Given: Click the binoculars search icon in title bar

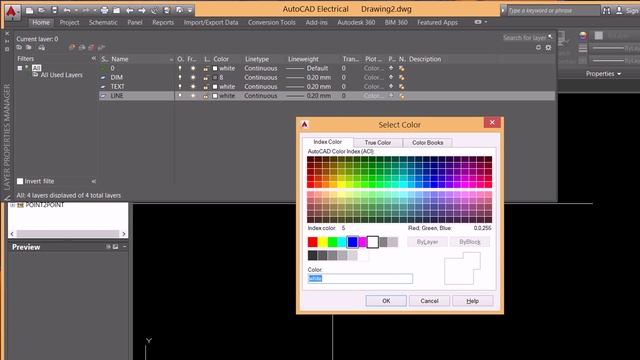Looking at the screenshot, I should [x=607, y=11].
